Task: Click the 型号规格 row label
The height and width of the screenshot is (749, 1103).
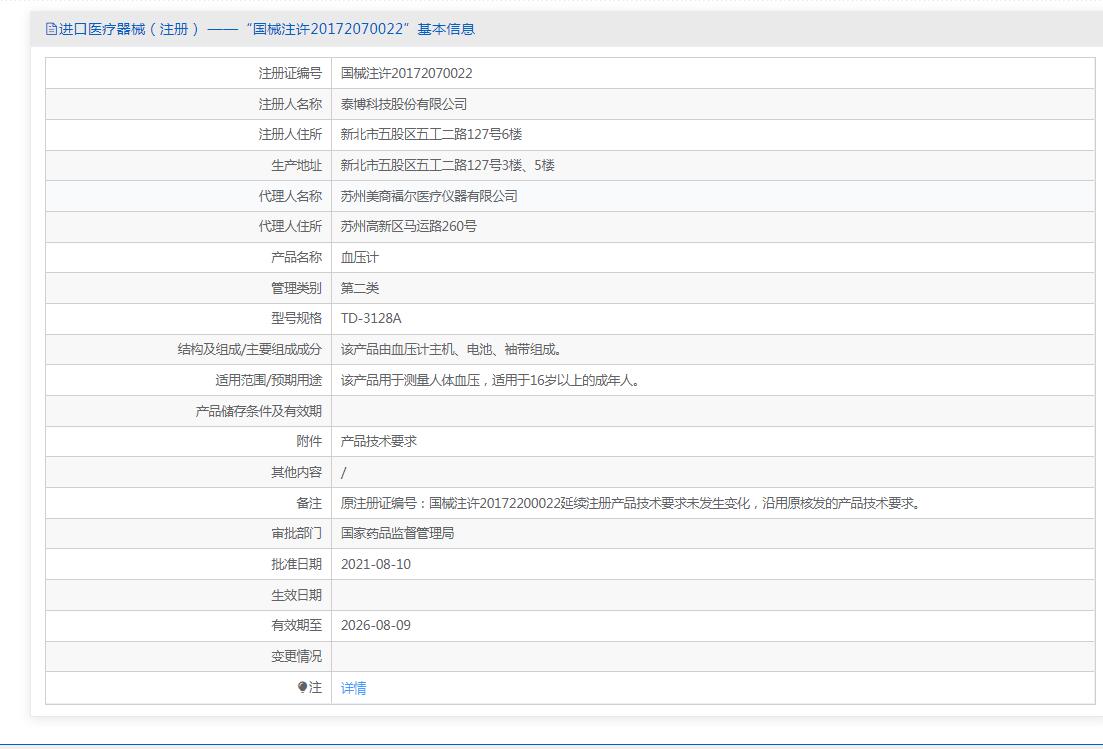Action: coord(296,319)
